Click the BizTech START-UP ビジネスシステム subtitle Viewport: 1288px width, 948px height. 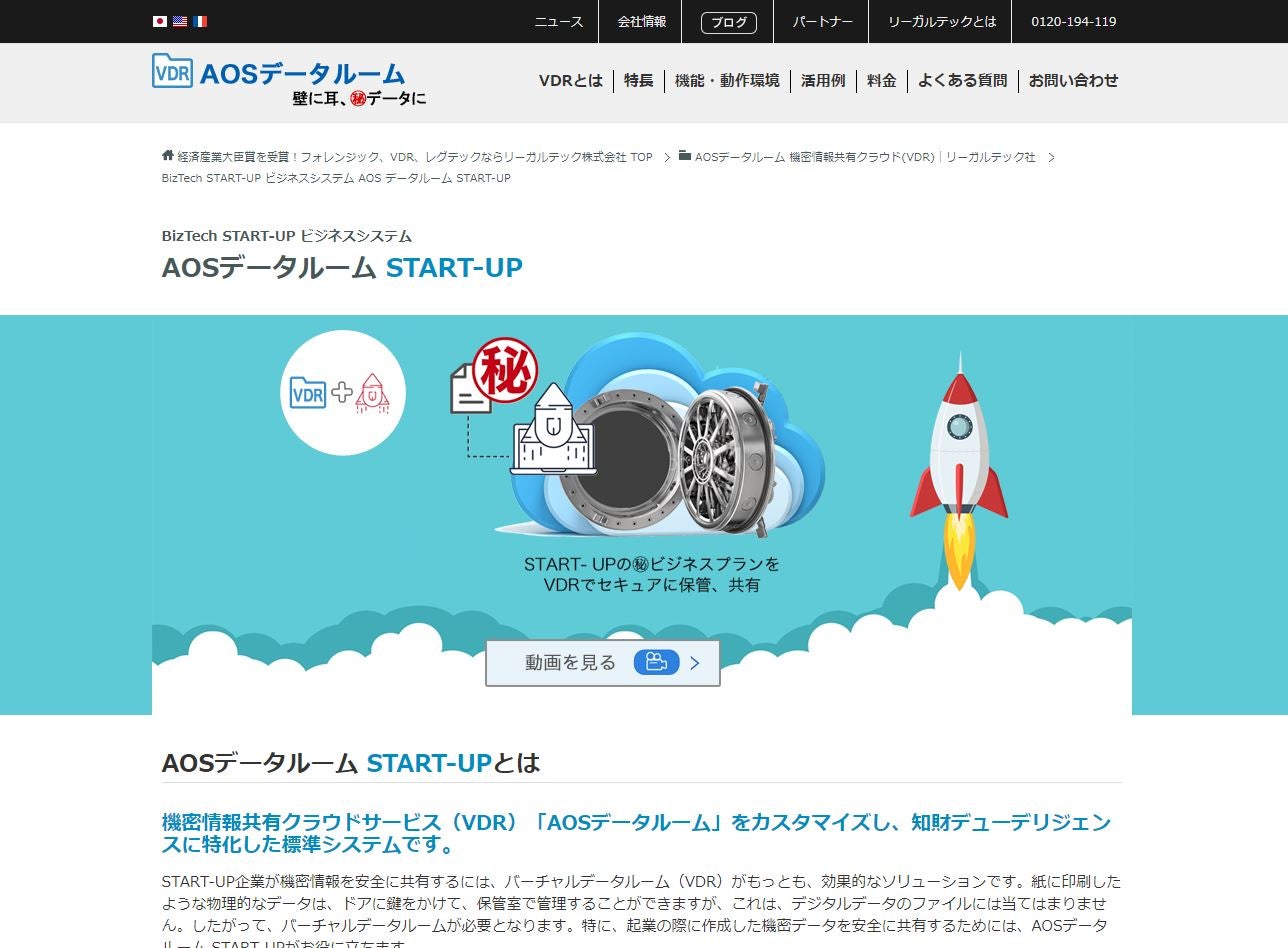point(287,236)
